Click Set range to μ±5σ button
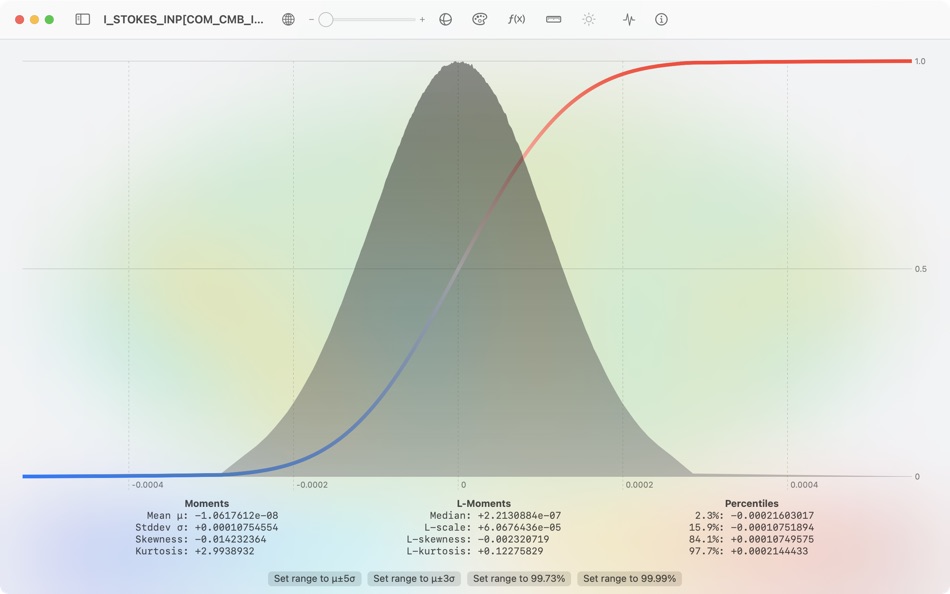950x594 pixels. click(314, 578)
